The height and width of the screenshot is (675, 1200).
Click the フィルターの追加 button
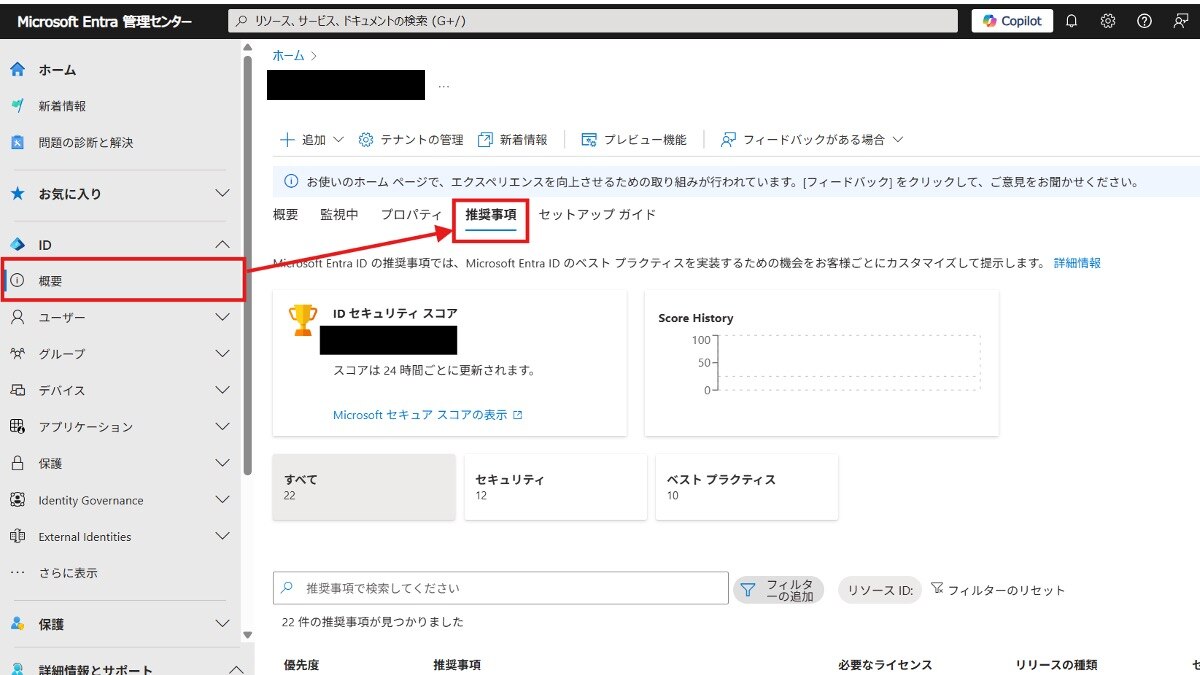779,590
